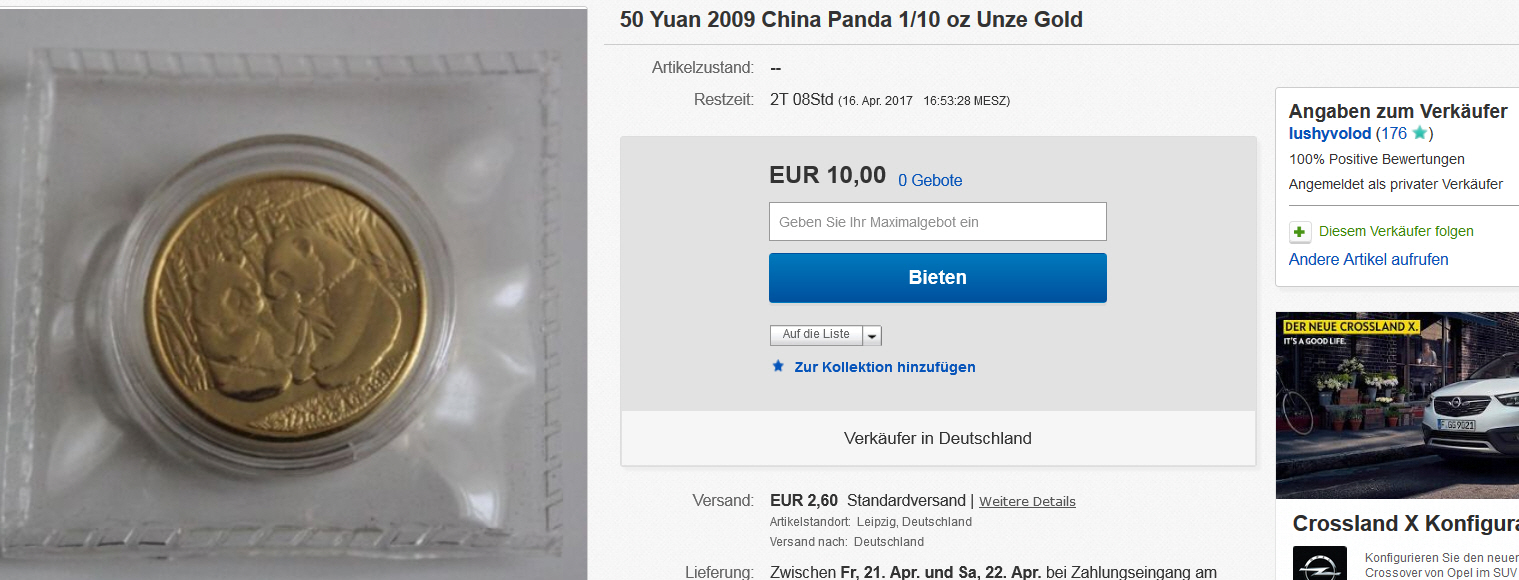Viewport: 1519px width, 580px height.
Task: Click the blue Bieten button
Action: (x=938, y=278)
